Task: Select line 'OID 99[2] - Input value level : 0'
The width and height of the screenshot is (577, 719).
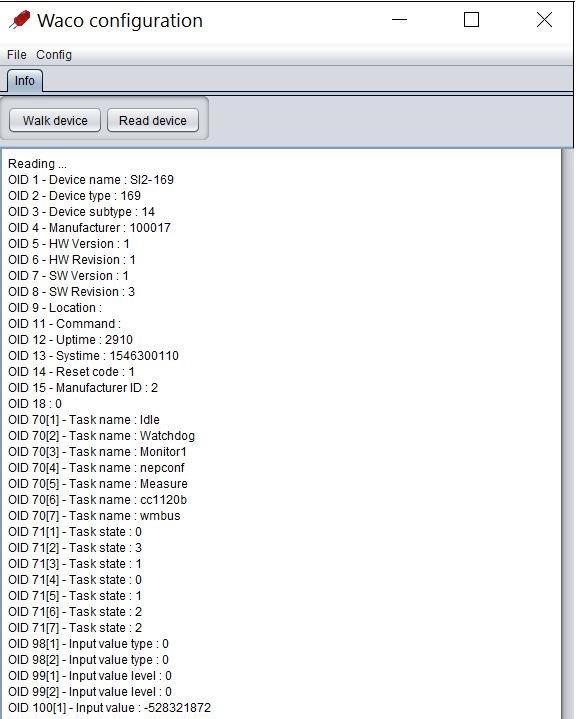Action: [90, 692]
